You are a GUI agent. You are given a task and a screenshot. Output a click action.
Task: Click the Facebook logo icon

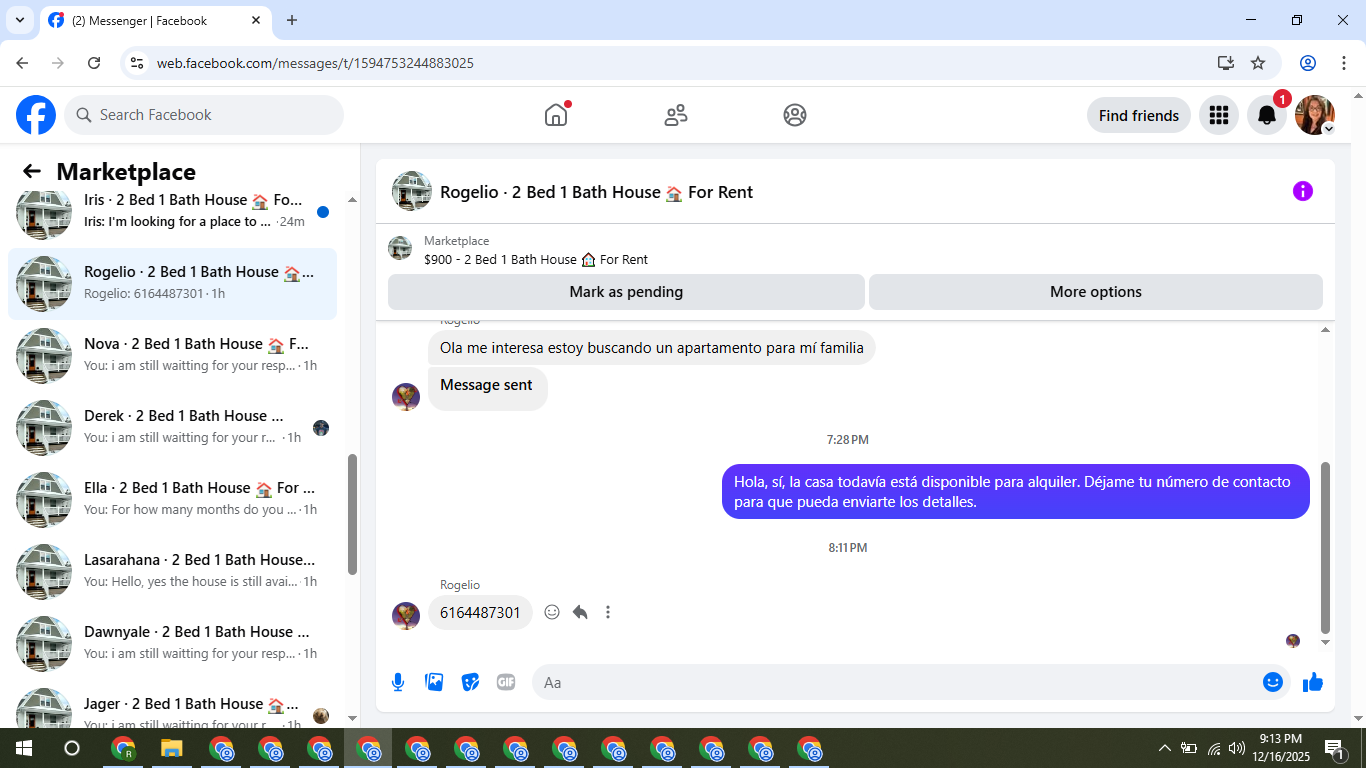[36, 115]
